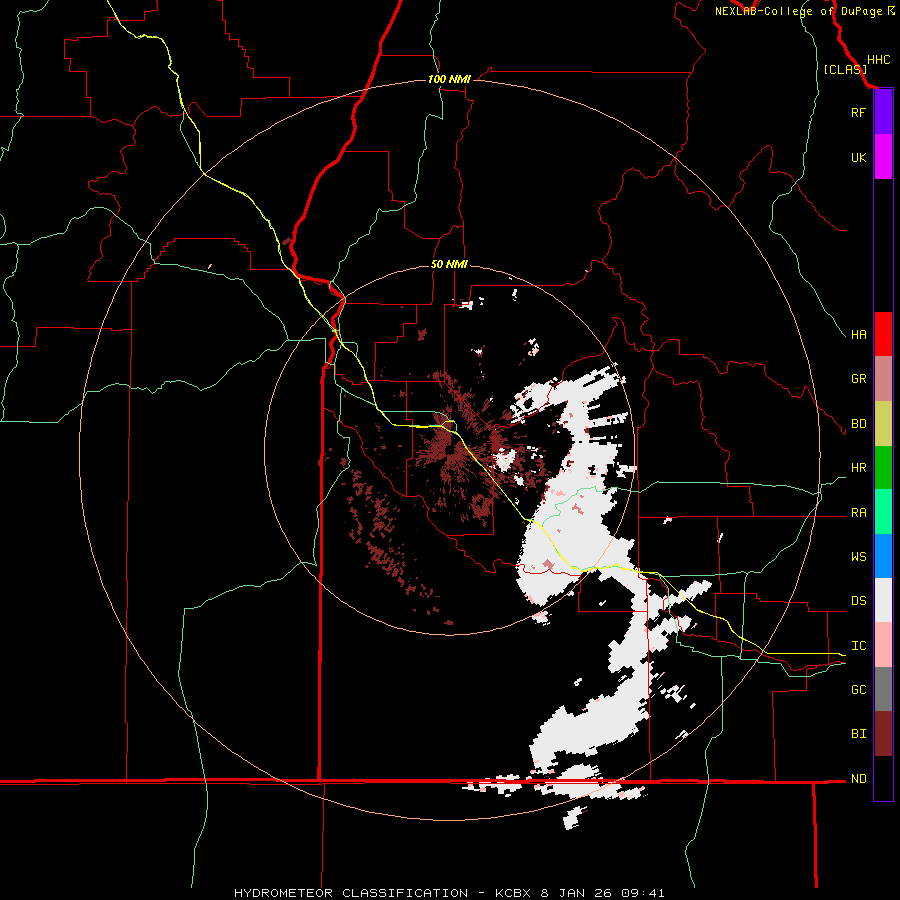Click the 'ND' legend label
900x900 pixels.
point(858,779)
